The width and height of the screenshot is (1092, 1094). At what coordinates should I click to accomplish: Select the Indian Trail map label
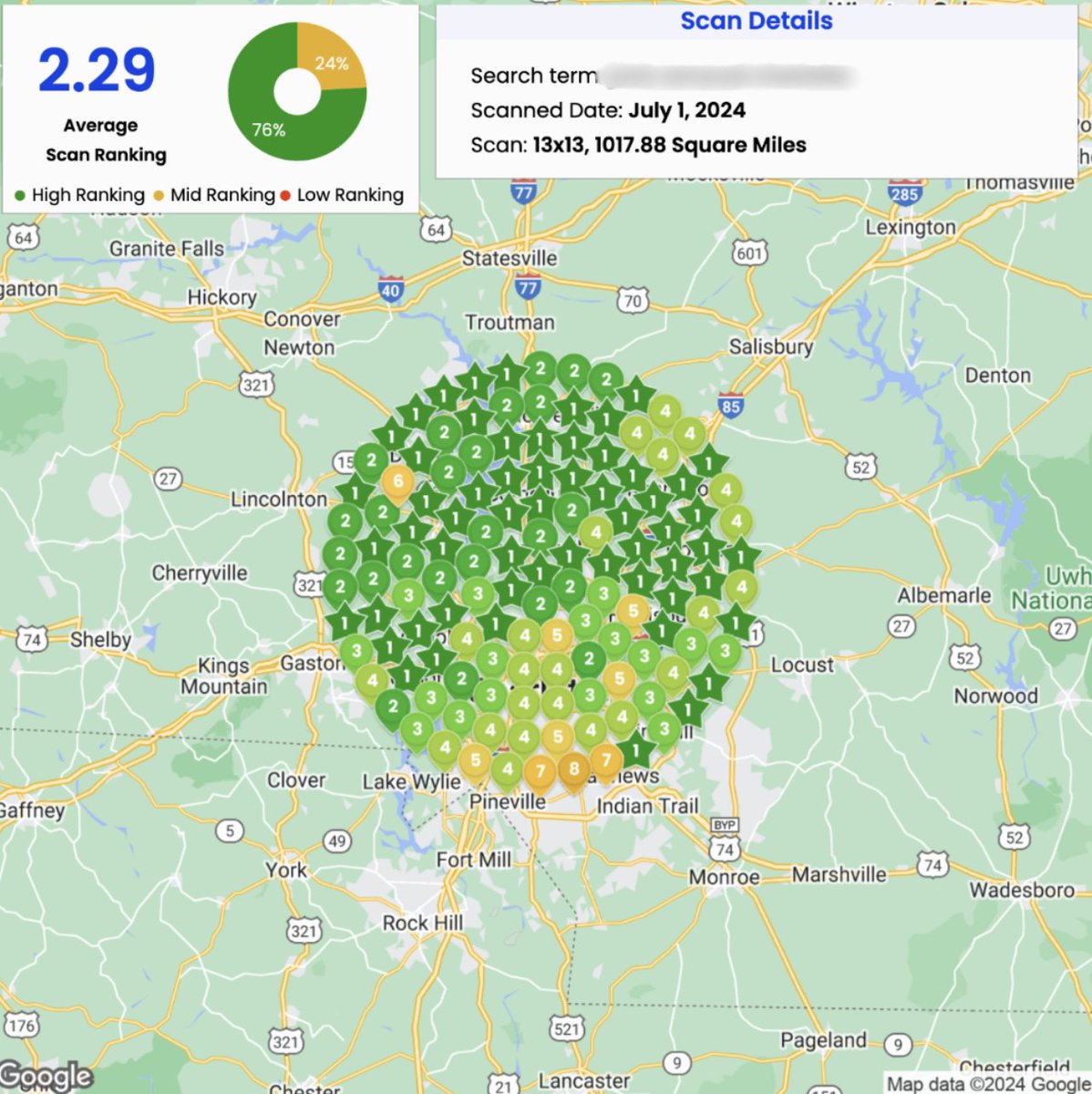tap(647, 806)
